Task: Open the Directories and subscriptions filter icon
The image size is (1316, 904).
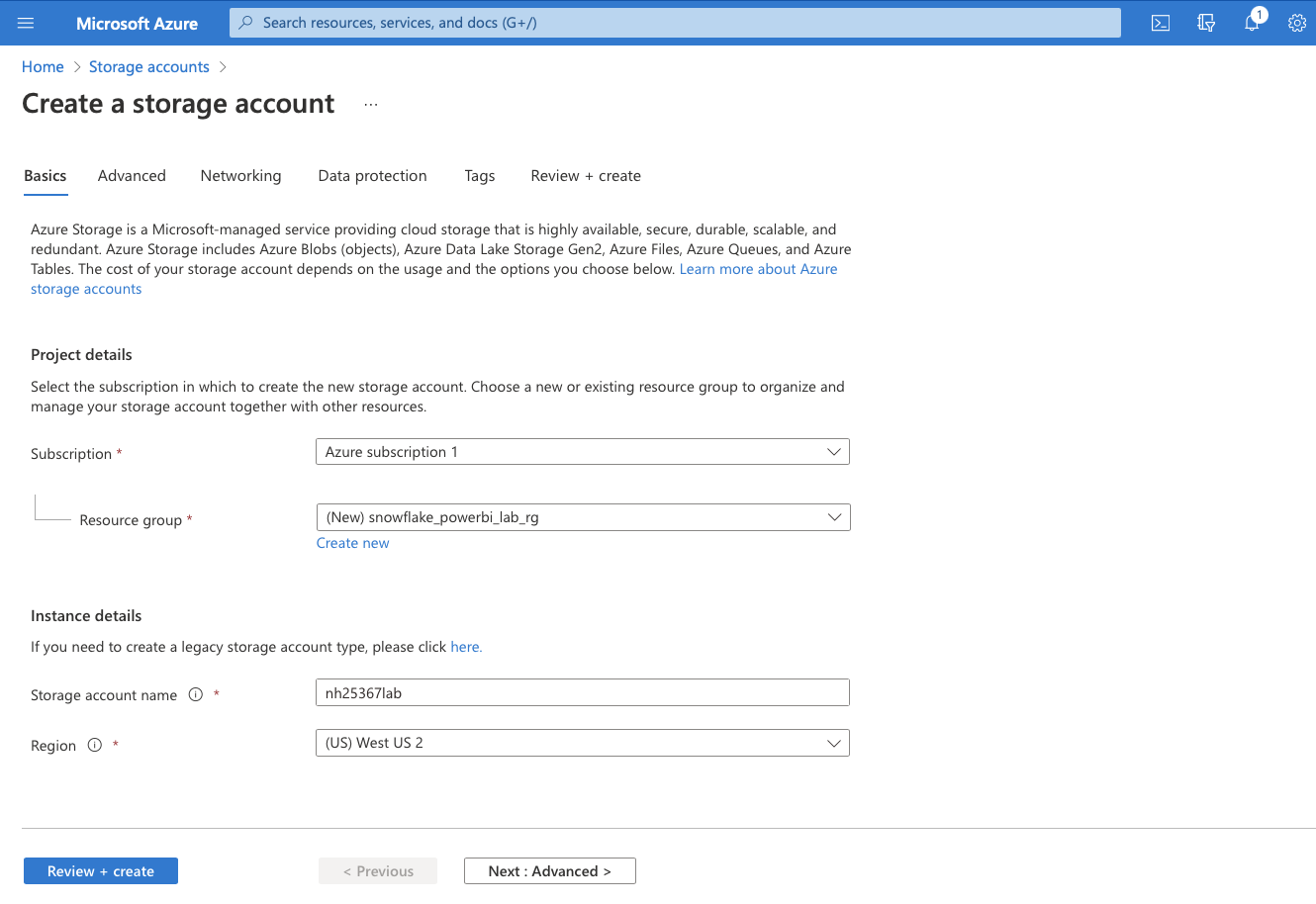Action: tap(1206, 23)
